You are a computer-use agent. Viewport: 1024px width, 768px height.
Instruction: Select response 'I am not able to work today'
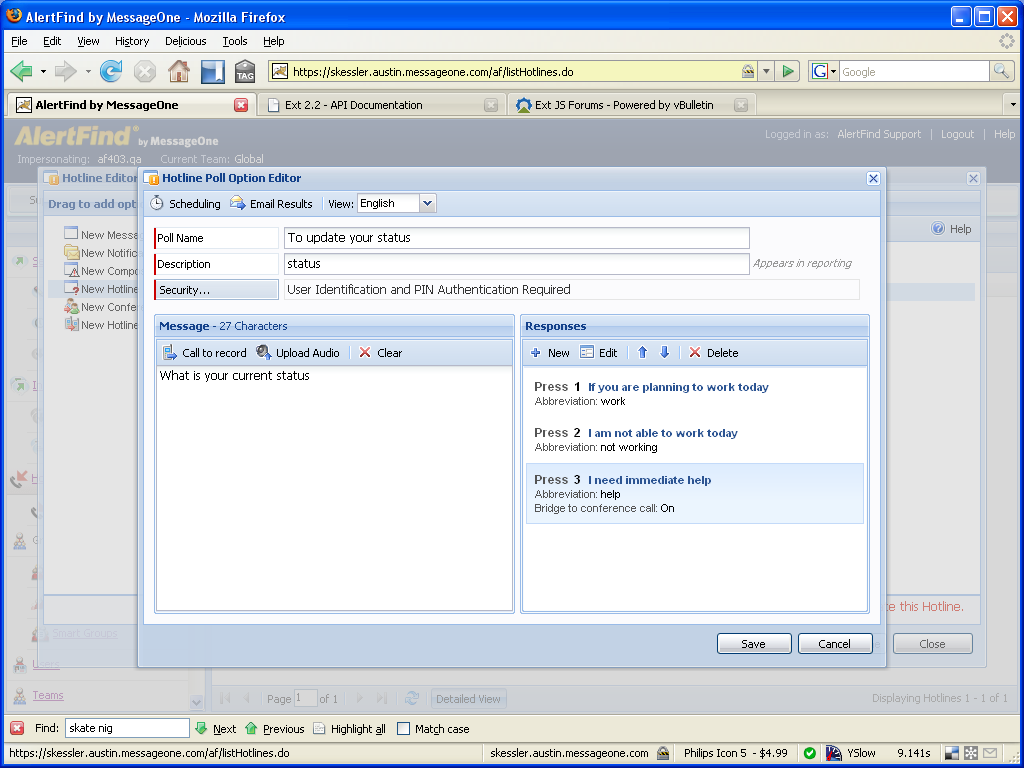click(695, 440)
